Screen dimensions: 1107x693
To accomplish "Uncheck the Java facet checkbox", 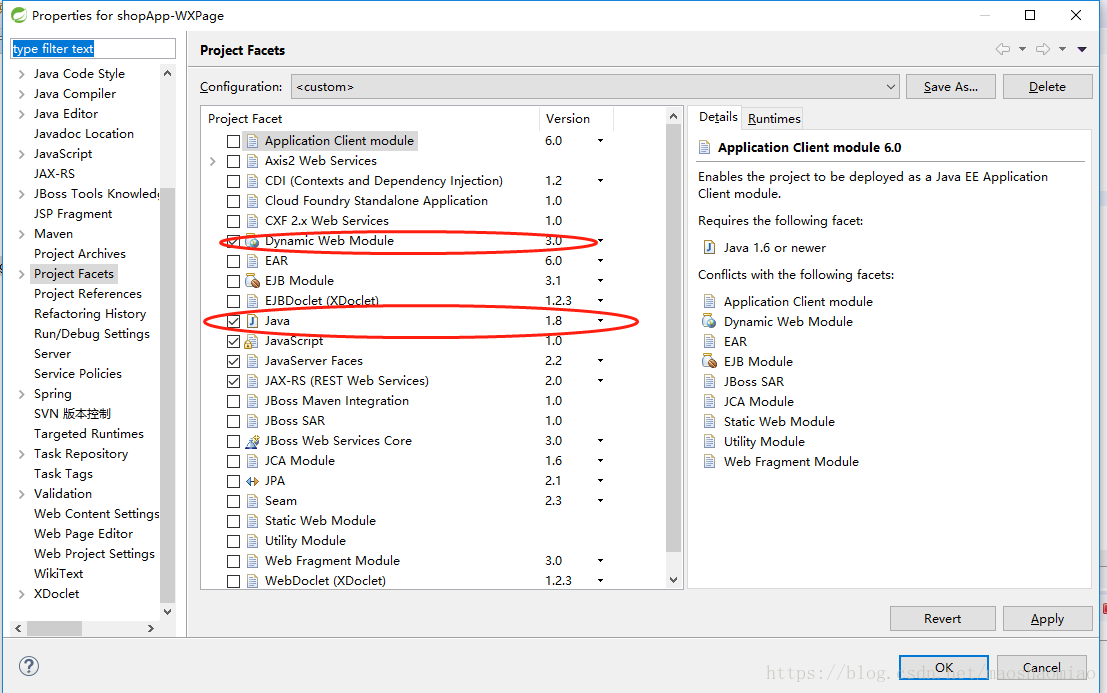I will pos(233,321).
